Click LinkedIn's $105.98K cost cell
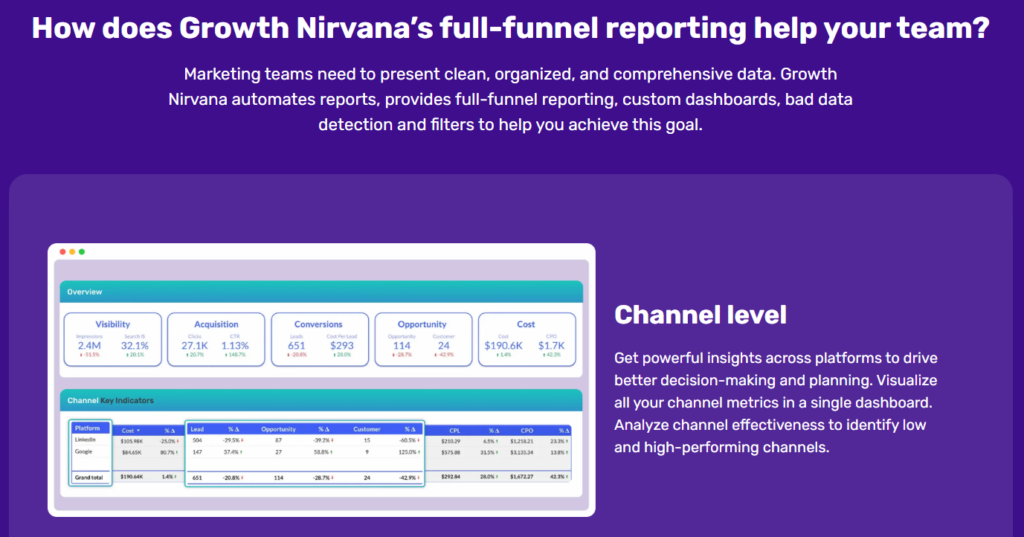Image resolution: width=1024 pixels, height=537 pixels. tap(132, 442)
